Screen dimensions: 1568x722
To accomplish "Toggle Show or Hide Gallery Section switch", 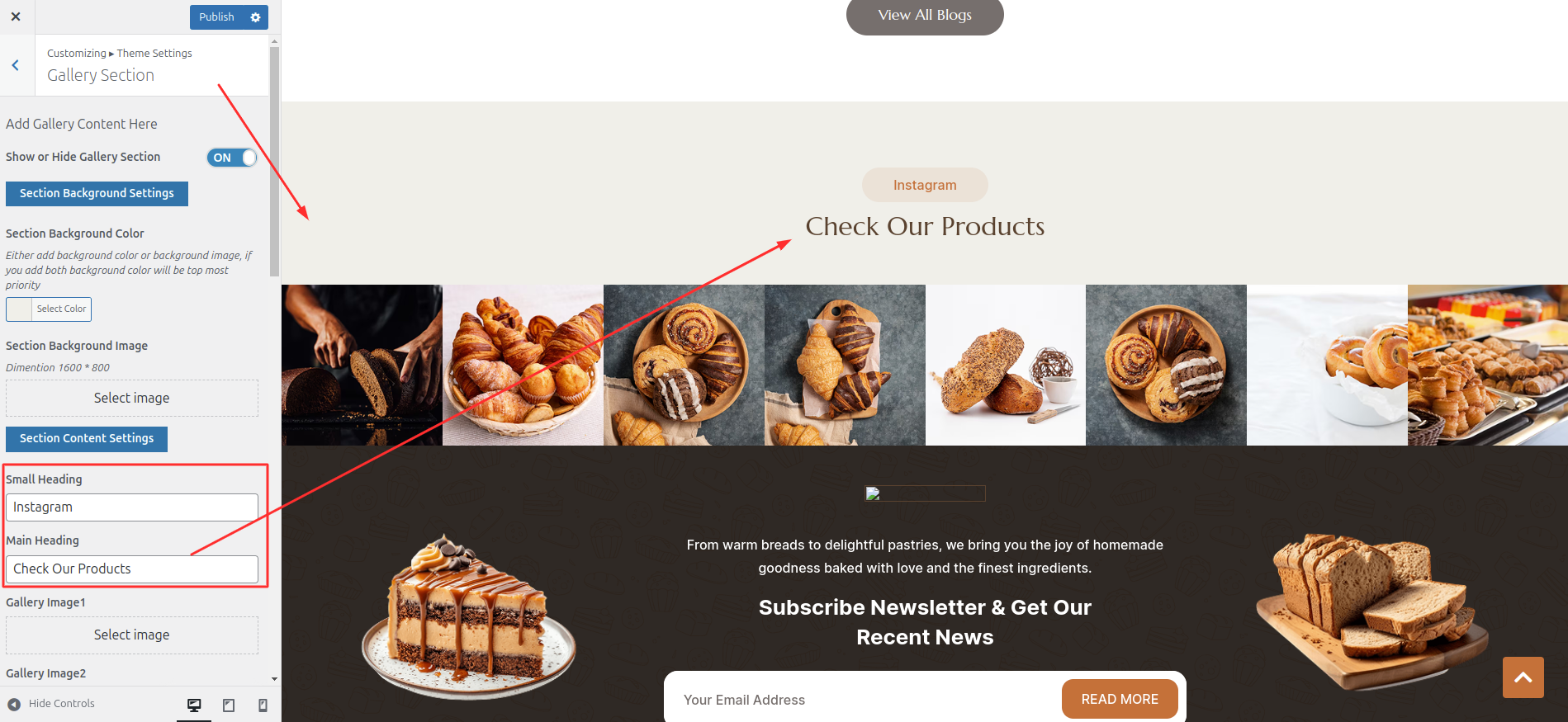I will pos(231,158).
